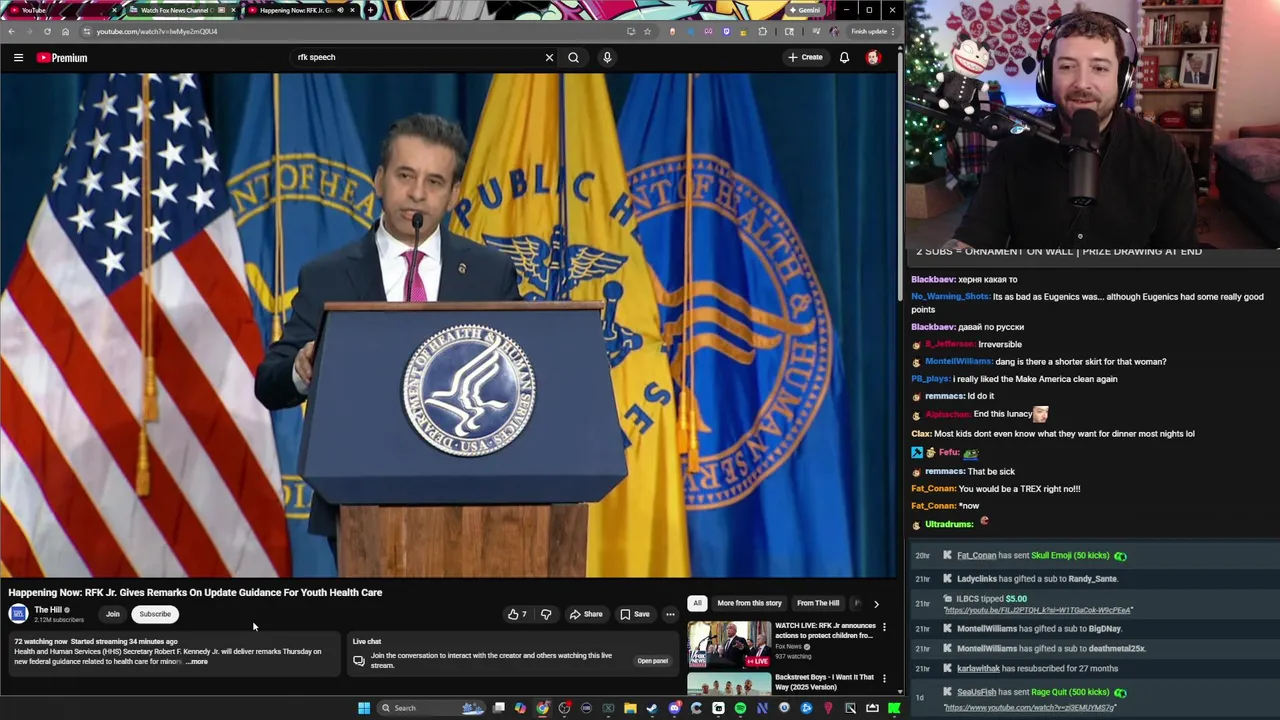This screenshot has width=1280, height=720.
Task: Go back with the browser back arrow
Action: point(11,31)
